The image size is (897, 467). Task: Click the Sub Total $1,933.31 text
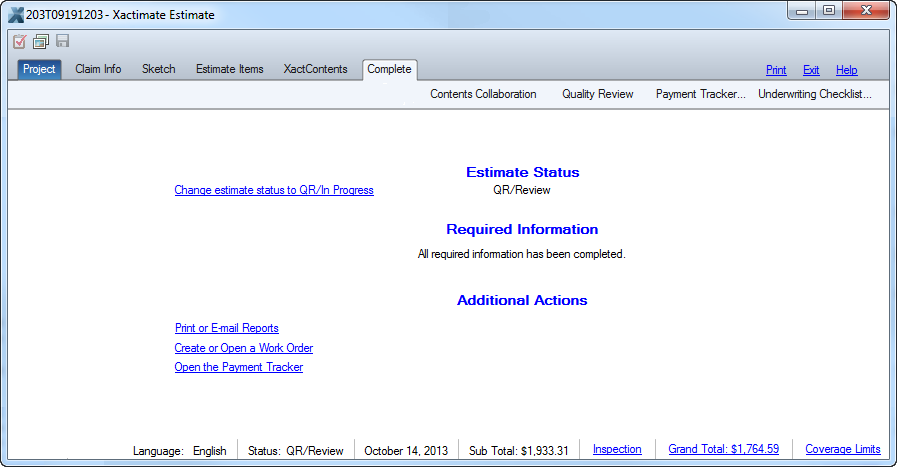coord(519,451)
